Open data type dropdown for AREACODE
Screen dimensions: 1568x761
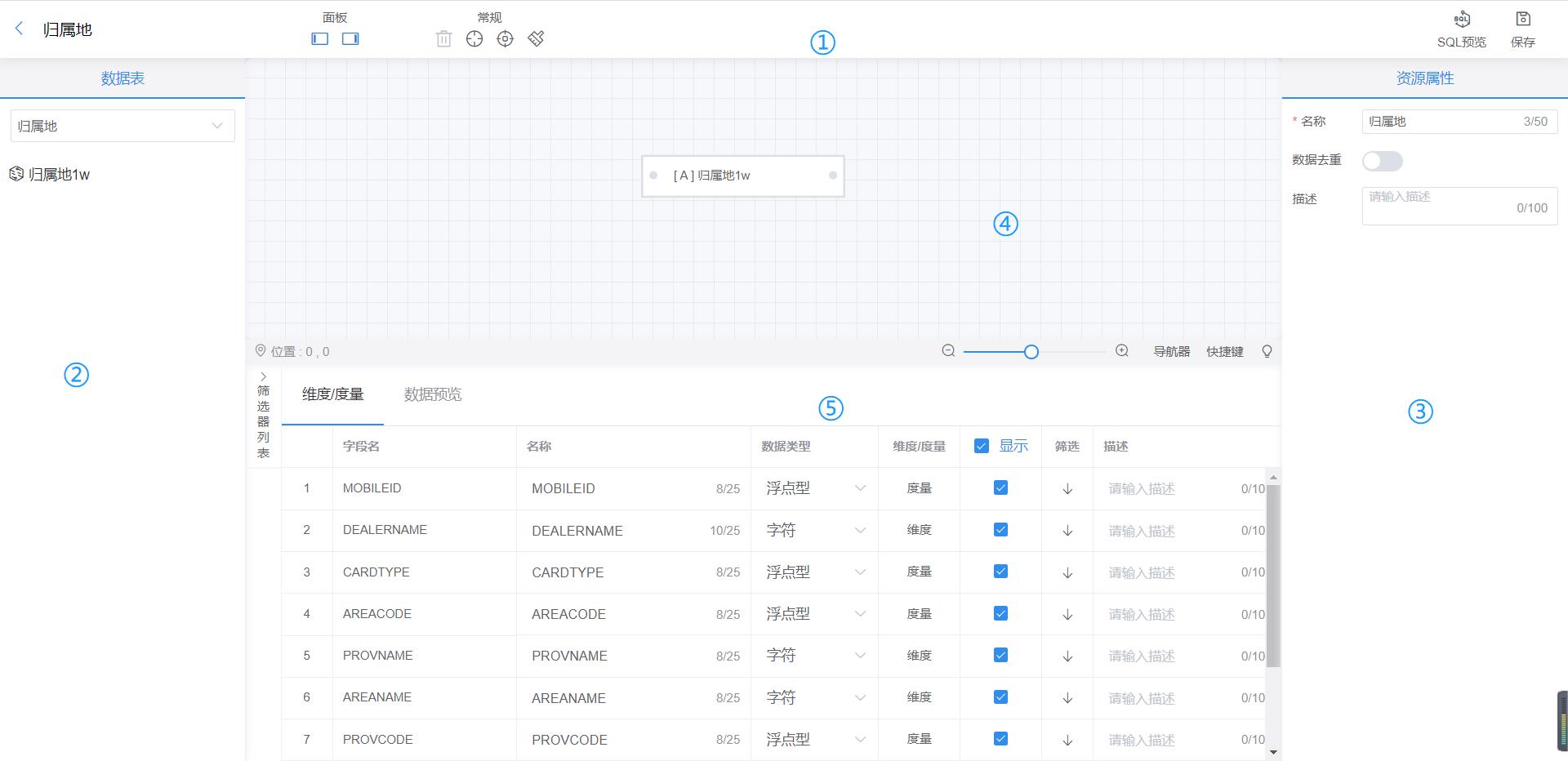click(814, 614)
